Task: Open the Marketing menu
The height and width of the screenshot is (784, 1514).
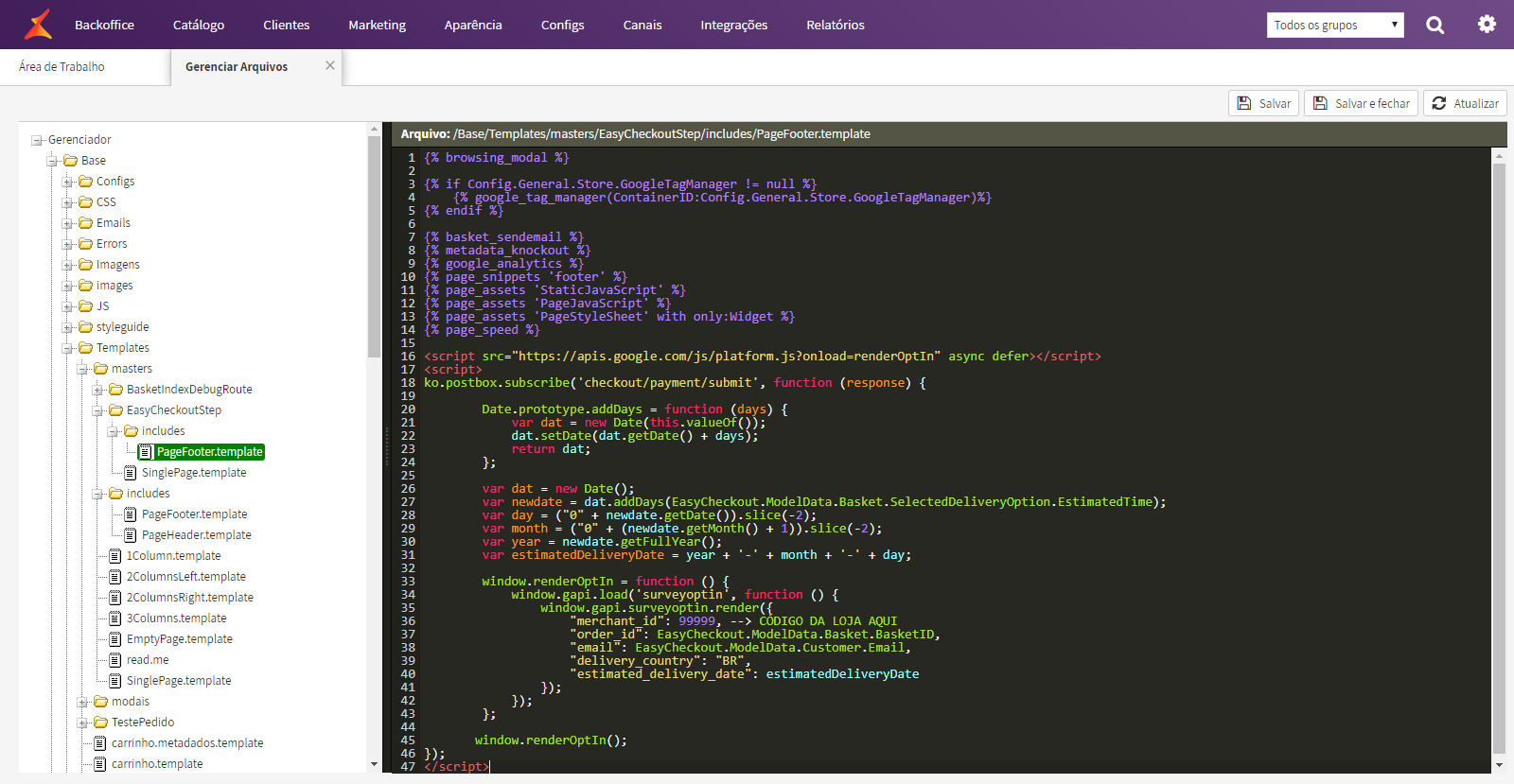Action: pyautogui.click(x=377, y=25)
